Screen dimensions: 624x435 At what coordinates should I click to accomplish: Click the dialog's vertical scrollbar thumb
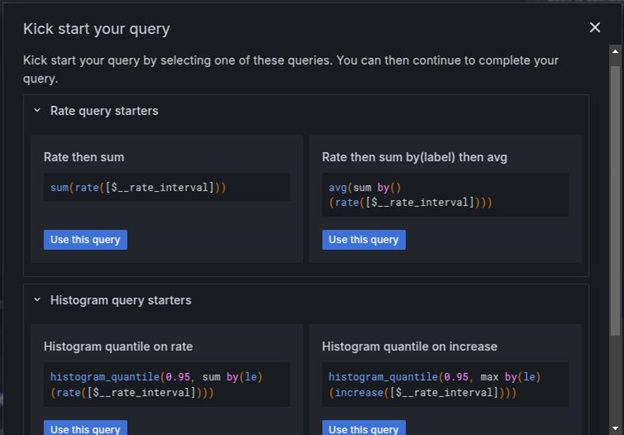pos(615,190)
